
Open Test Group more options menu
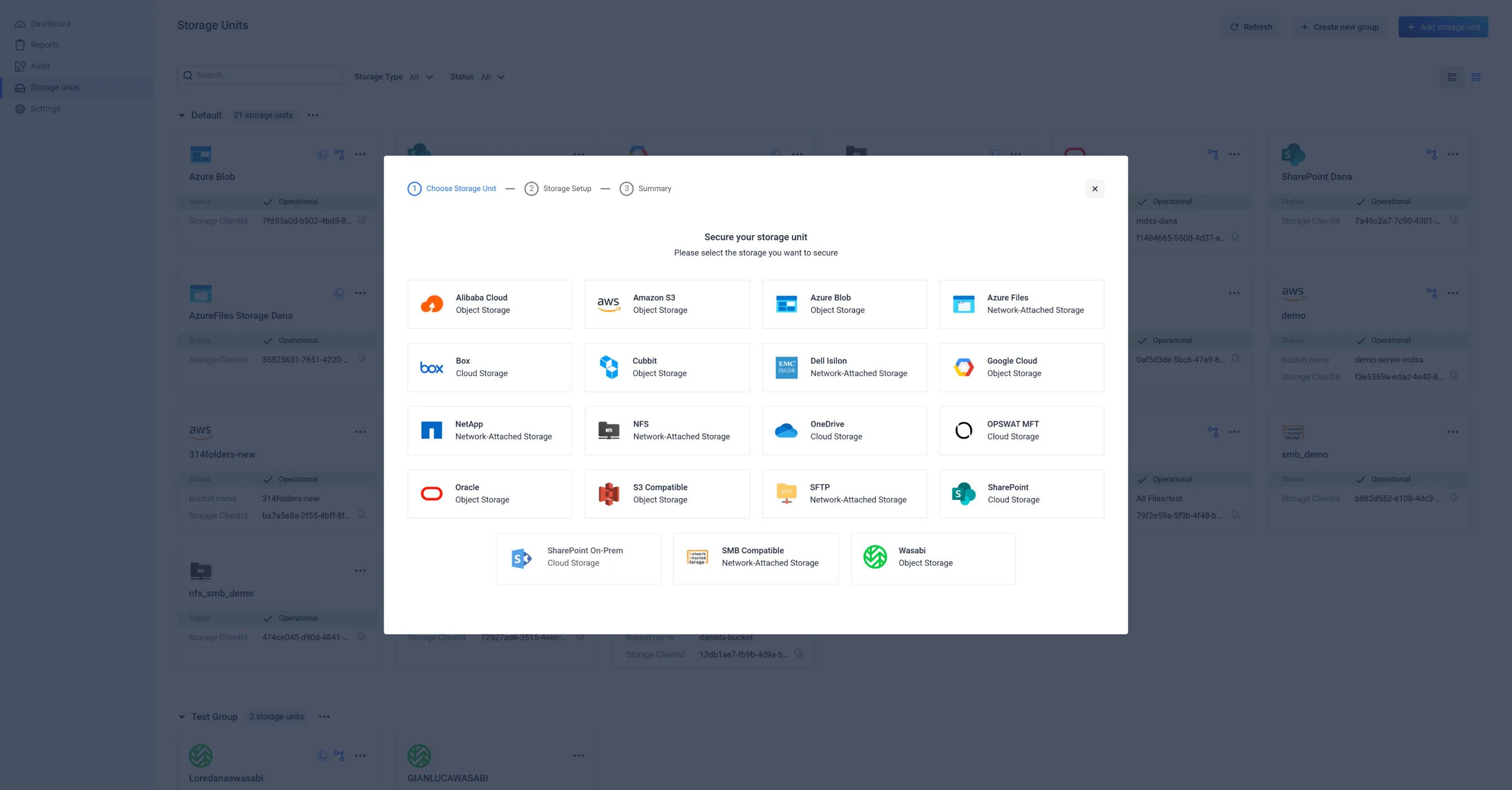324,716
